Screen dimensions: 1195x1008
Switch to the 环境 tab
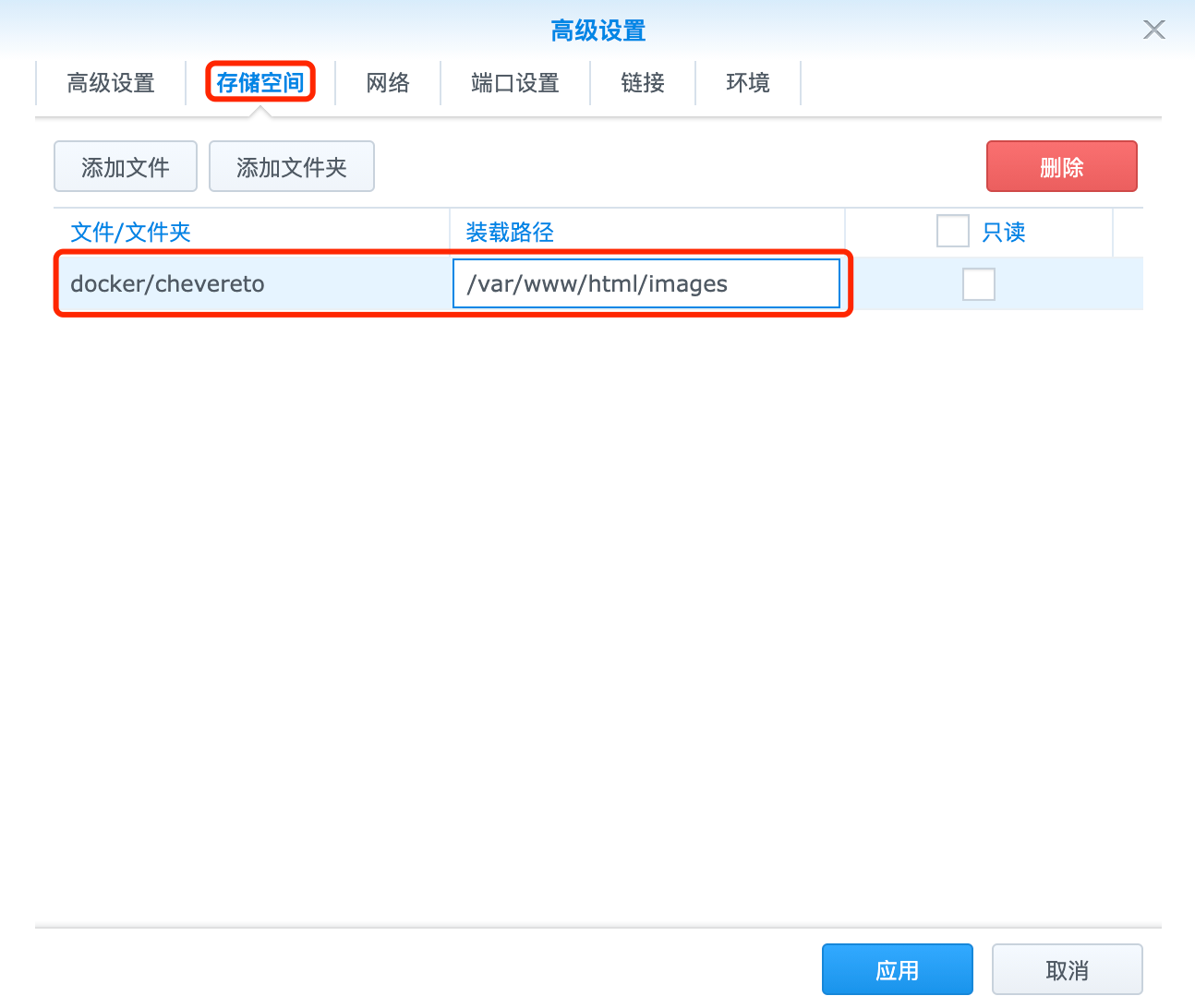[748, 83]
